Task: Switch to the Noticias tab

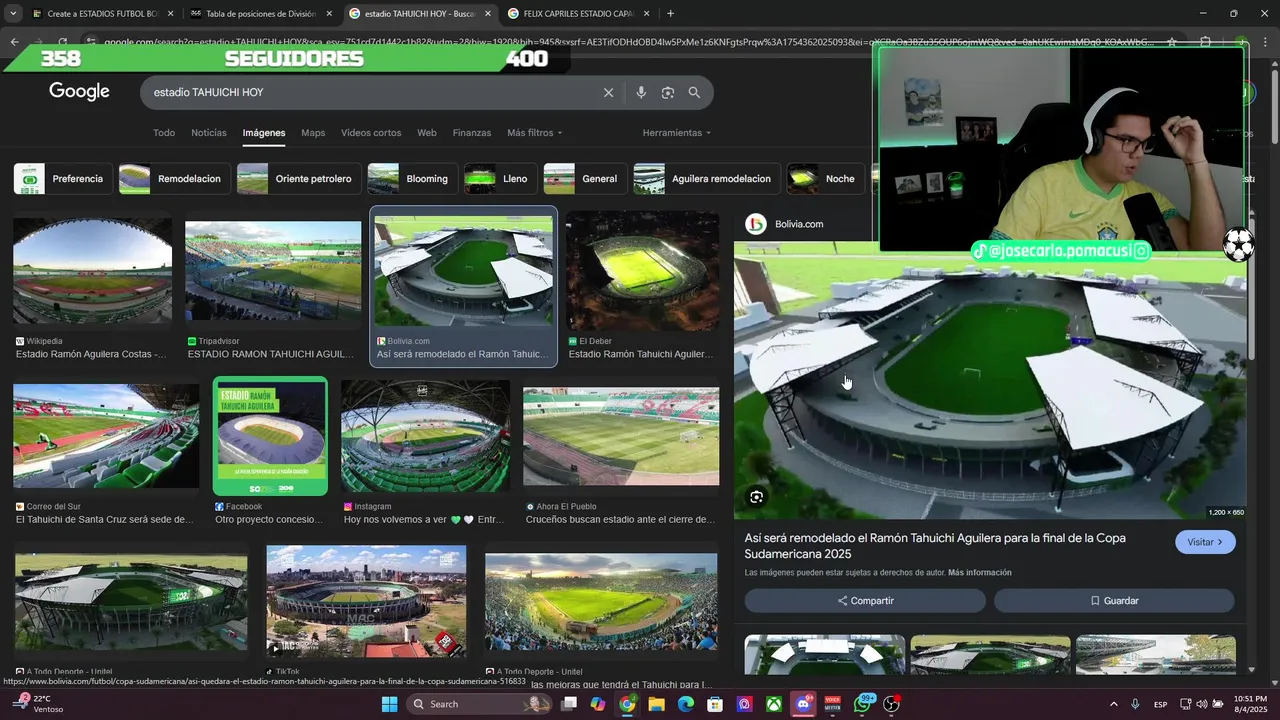Action: click(x=209, y=133)
